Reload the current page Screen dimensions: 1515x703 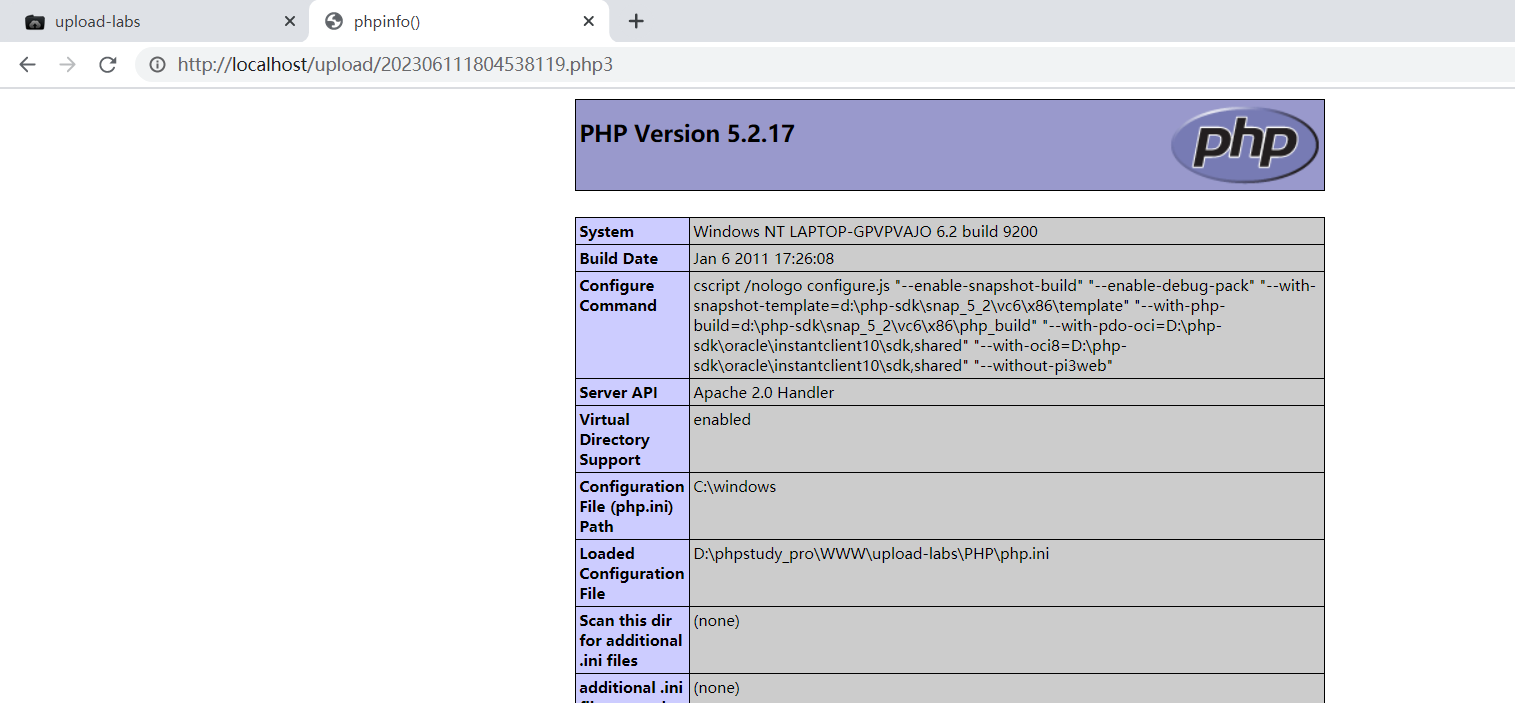coord(107,65)
